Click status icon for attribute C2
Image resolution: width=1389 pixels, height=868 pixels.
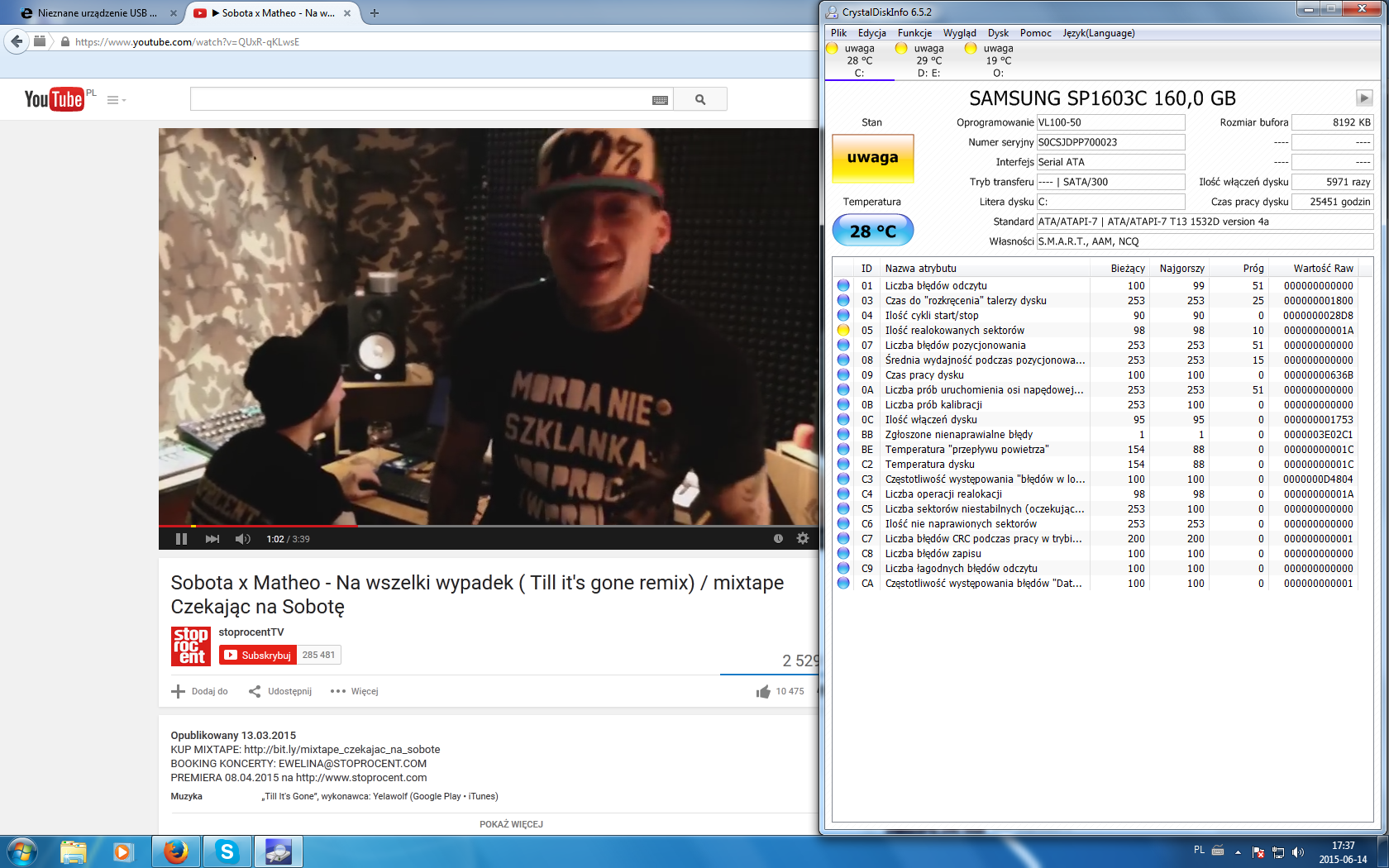pos(843,464)
